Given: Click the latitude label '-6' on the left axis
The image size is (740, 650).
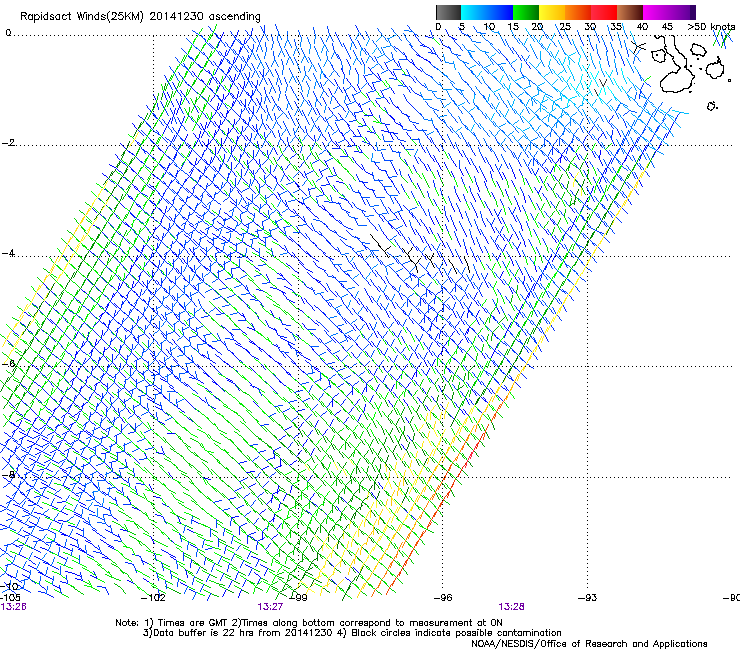Looking at the screenshot, I should click(8, 363).
